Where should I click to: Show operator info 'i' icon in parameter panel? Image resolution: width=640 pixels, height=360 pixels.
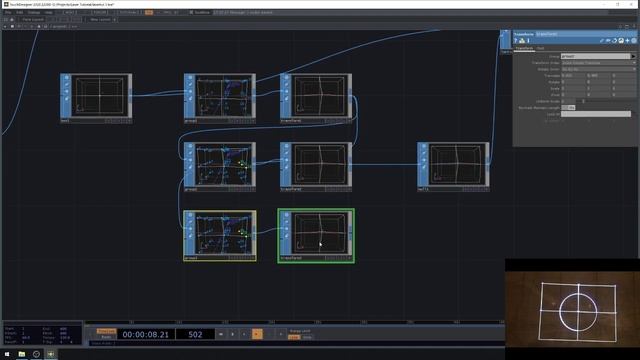pos(528,40)
